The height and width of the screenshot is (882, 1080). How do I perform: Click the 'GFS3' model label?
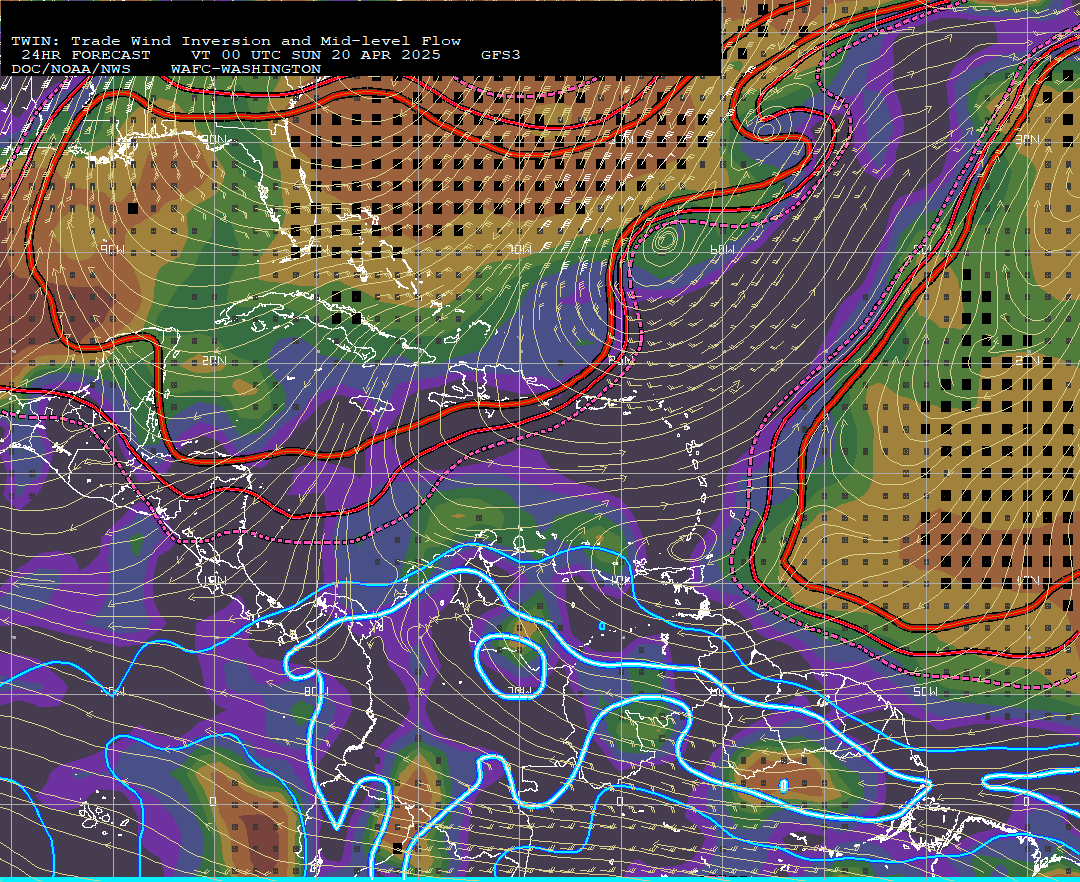[501, 55]
